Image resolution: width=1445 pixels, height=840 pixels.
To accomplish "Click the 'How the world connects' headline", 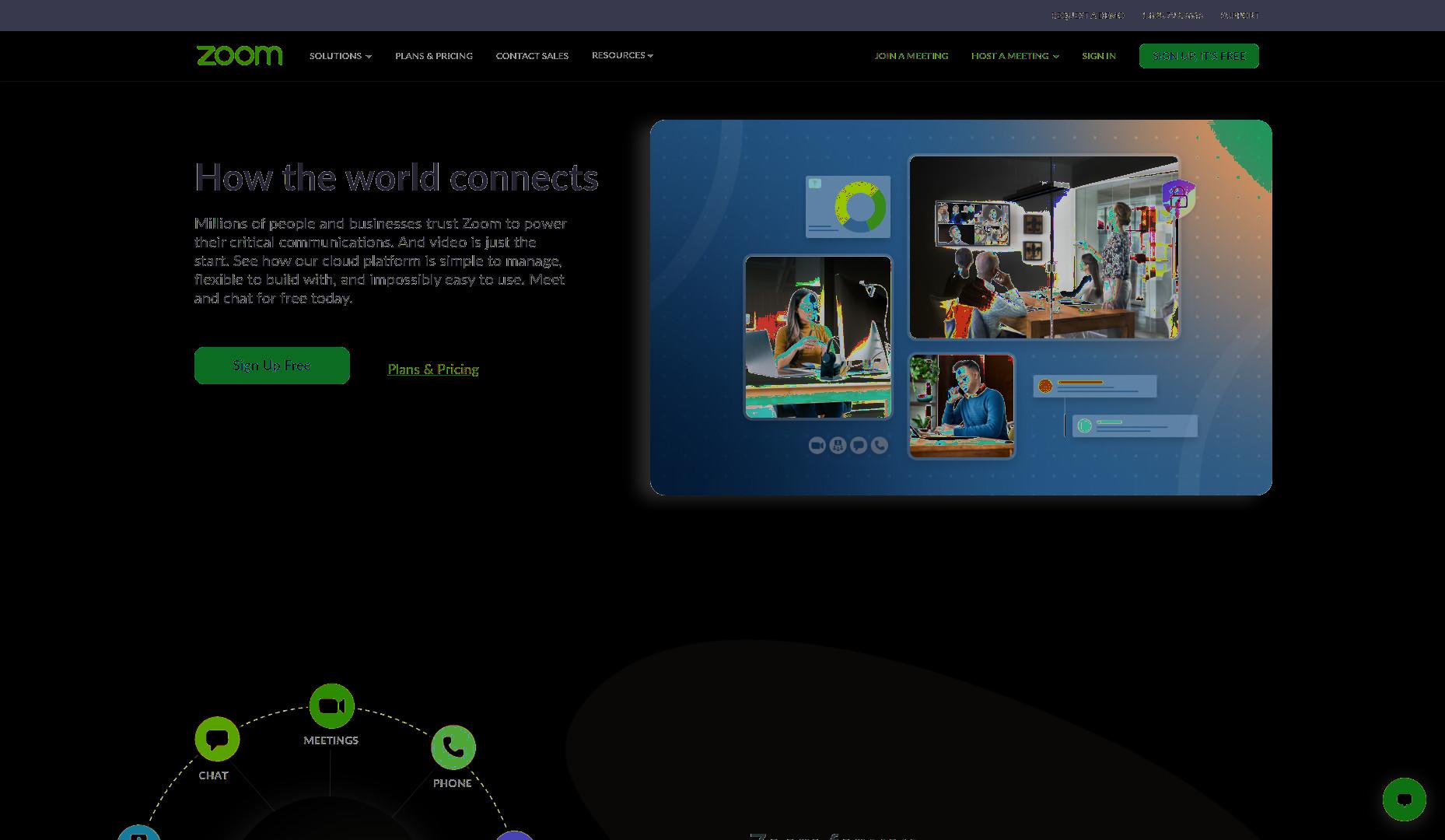I will (396, 177).
